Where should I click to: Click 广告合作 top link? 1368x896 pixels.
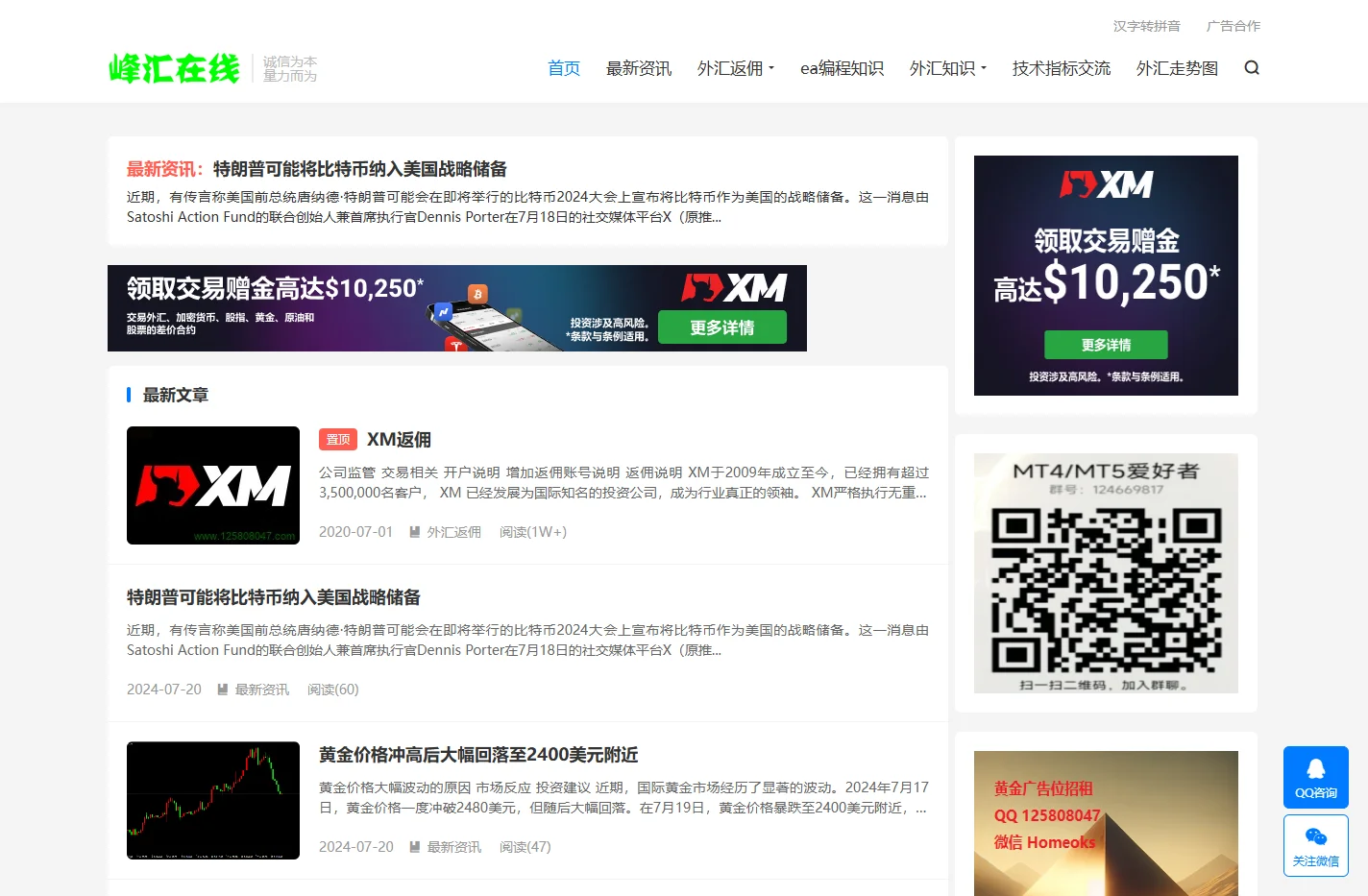(x=1234, y=26)
